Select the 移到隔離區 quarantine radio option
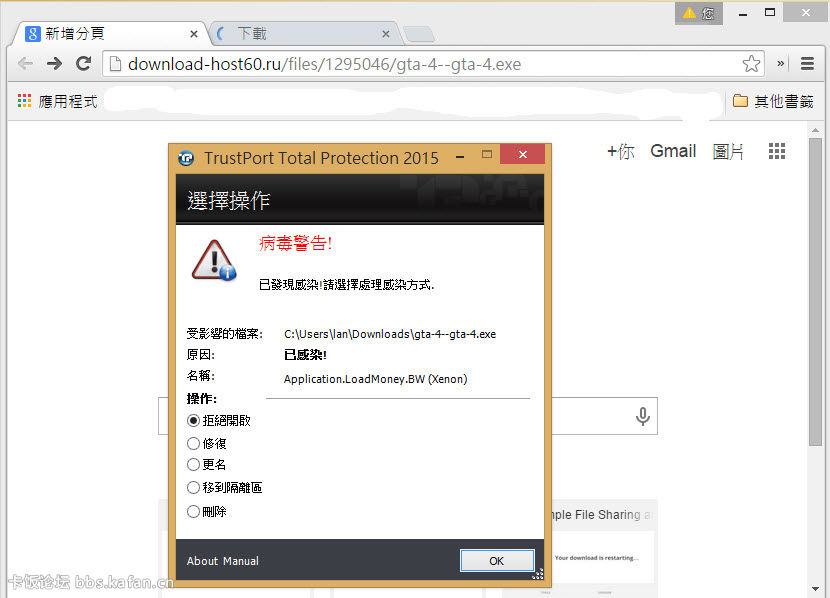 (x=224, y=487)
